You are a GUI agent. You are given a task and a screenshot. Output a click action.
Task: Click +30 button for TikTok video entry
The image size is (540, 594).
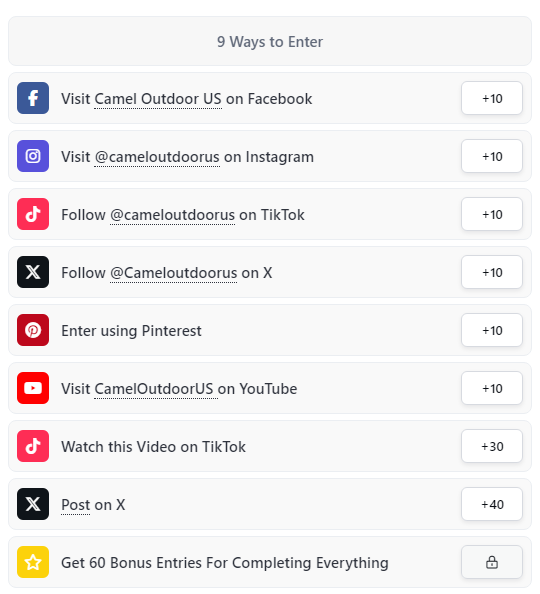coord(492,446)
